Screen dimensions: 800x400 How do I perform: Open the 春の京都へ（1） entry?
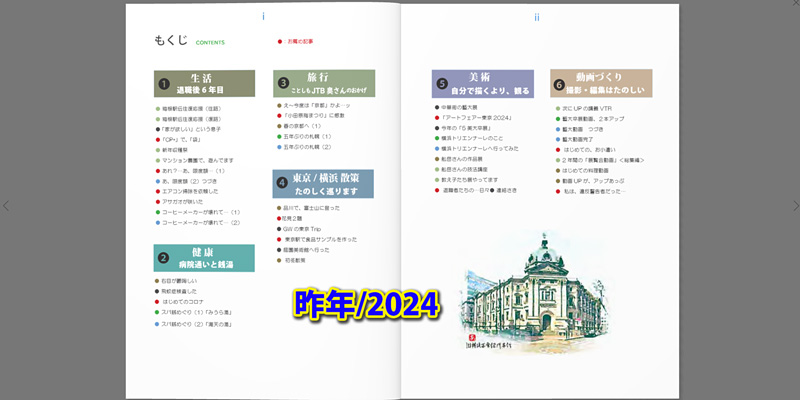[301, 126]
